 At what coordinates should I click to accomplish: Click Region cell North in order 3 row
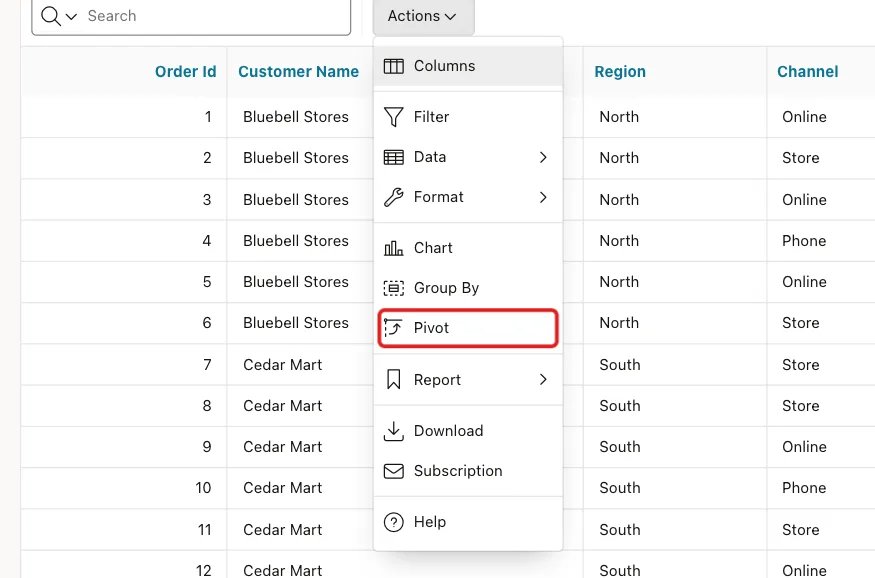[x=619, y=200]
